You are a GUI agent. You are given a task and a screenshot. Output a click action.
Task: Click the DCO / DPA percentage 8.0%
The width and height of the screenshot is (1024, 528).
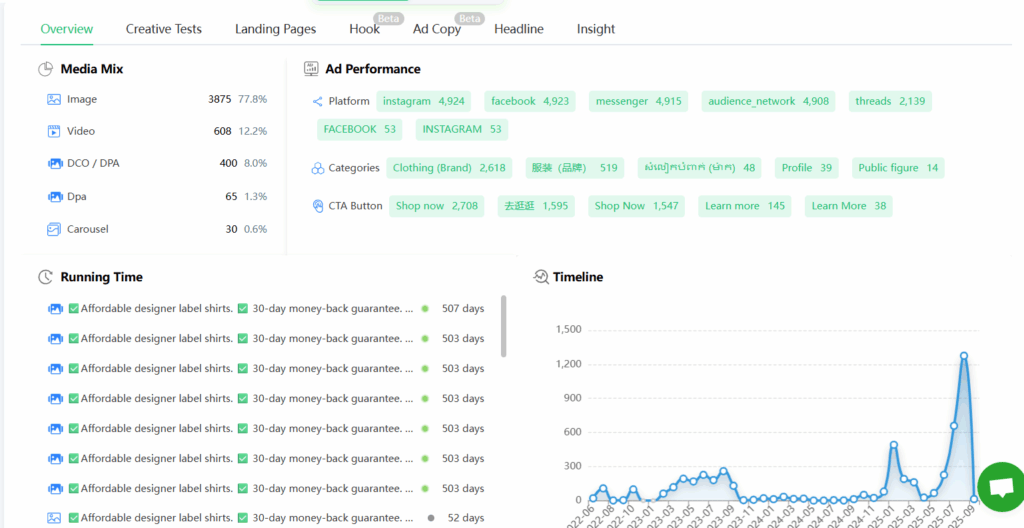[255, 163]
